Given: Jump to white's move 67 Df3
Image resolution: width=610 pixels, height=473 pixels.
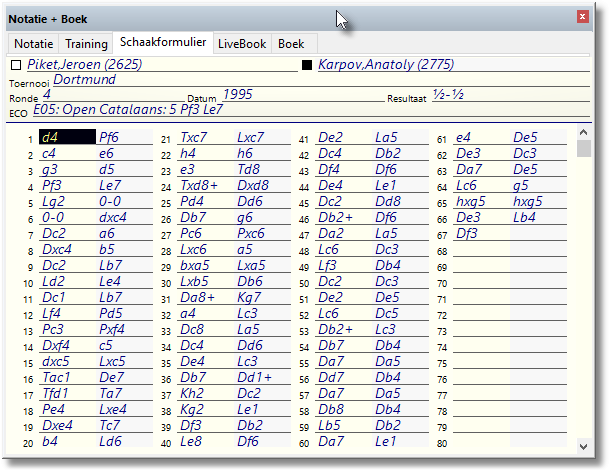Looking at the screenshot, I should (x=467, y=233).
